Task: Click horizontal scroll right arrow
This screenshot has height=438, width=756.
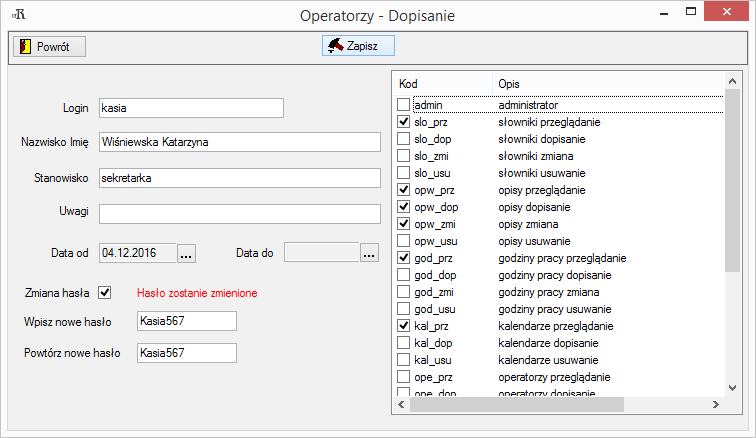Action: pyautogui.click(x=716, y=404)
